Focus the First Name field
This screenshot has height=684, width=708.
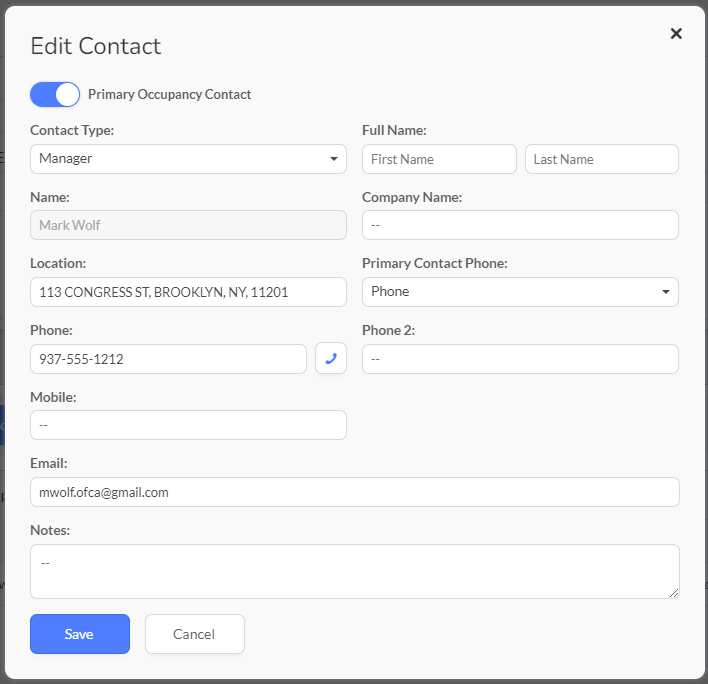(439, 159)
